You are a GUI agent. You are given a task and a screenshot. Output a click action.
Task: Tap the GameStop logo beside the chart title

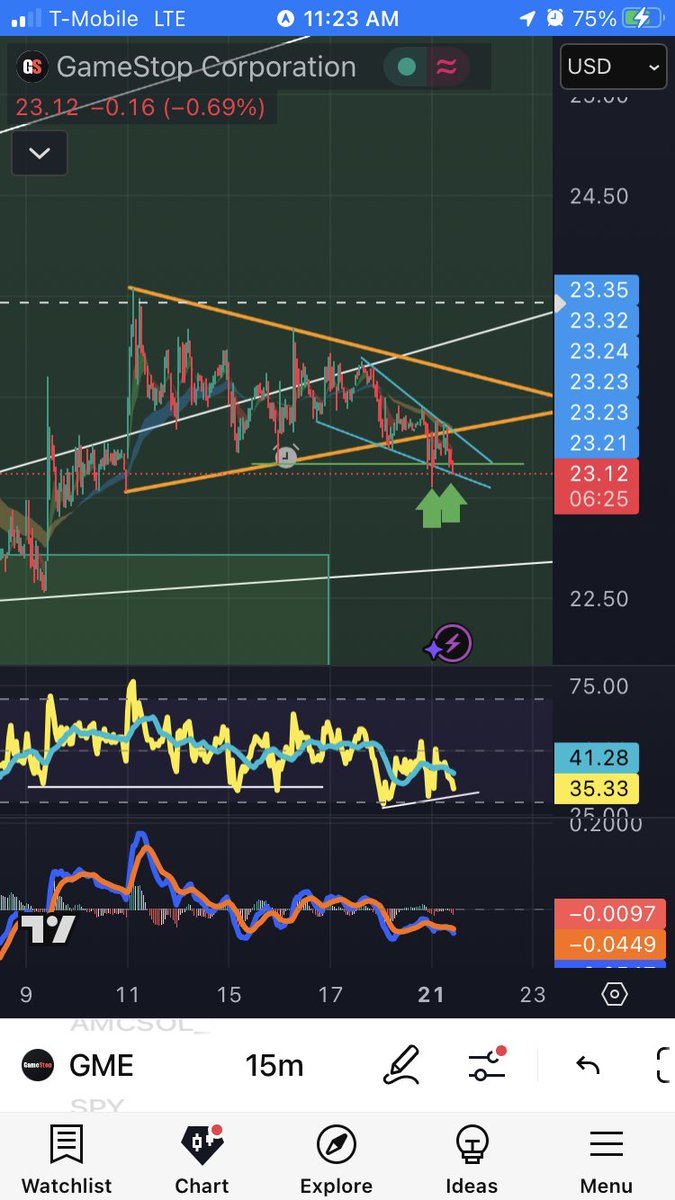30,67
